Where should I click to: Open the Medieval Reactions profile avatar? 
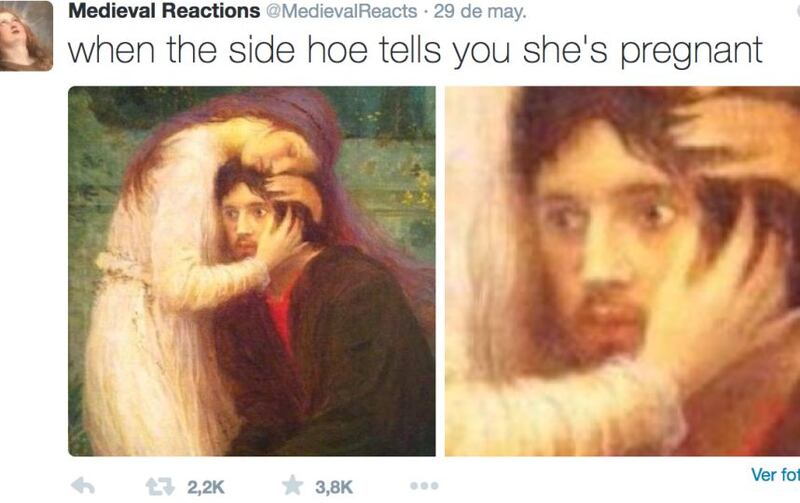pos(26,36)
